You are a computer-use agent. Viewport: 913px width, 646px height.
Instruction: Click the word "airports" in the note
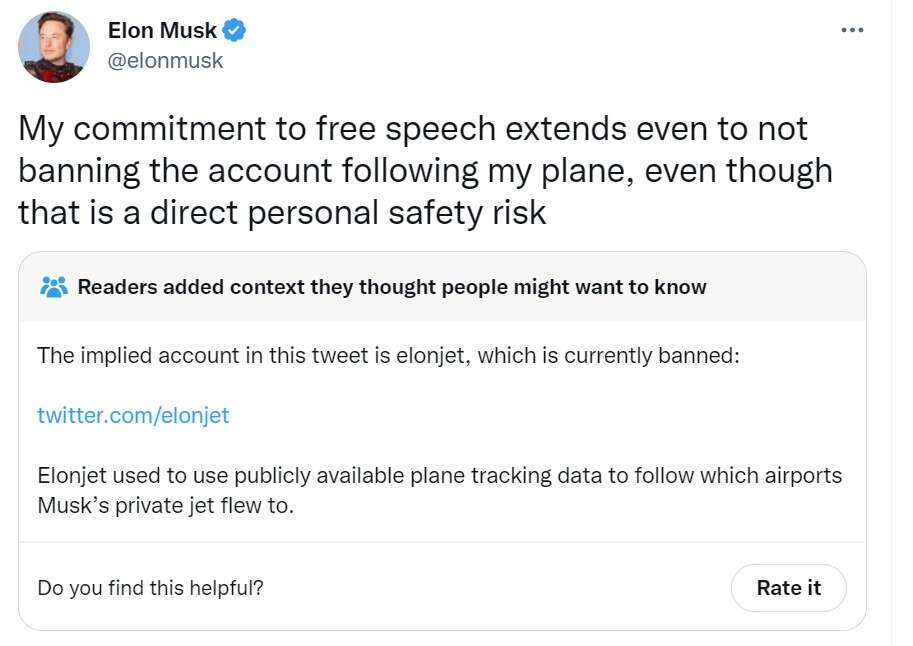click(804, 475)
